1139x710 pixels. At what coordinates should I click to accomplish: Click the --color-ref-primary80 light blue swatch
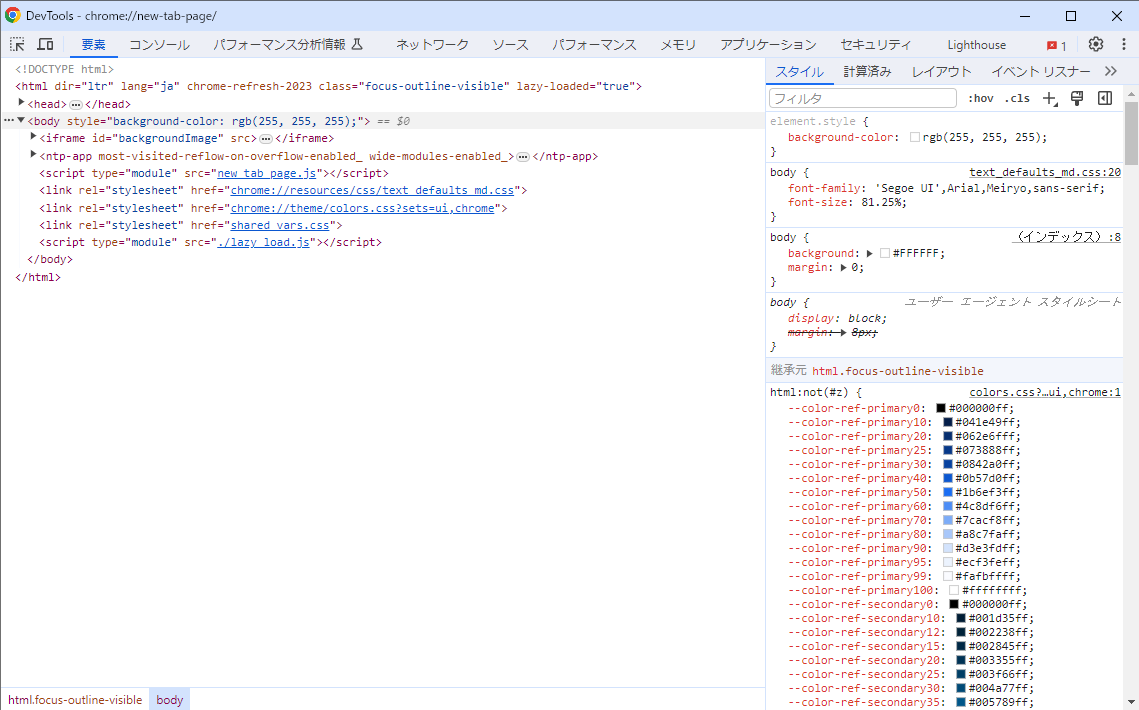coord(947,534)
